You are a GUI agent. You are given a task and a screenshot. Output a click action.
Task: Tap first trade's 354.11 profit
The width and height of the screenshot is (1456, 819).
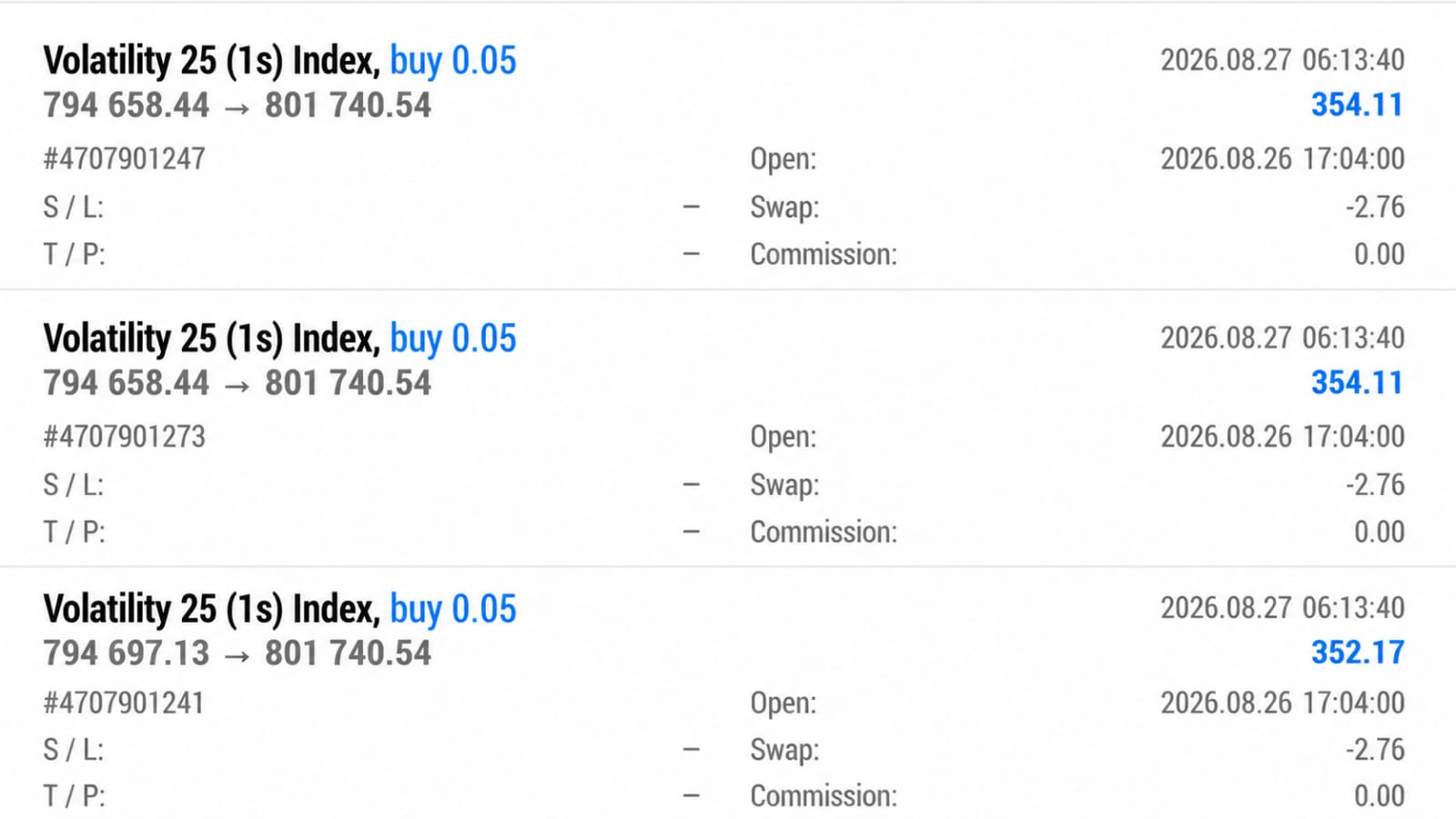point(1358,105)
